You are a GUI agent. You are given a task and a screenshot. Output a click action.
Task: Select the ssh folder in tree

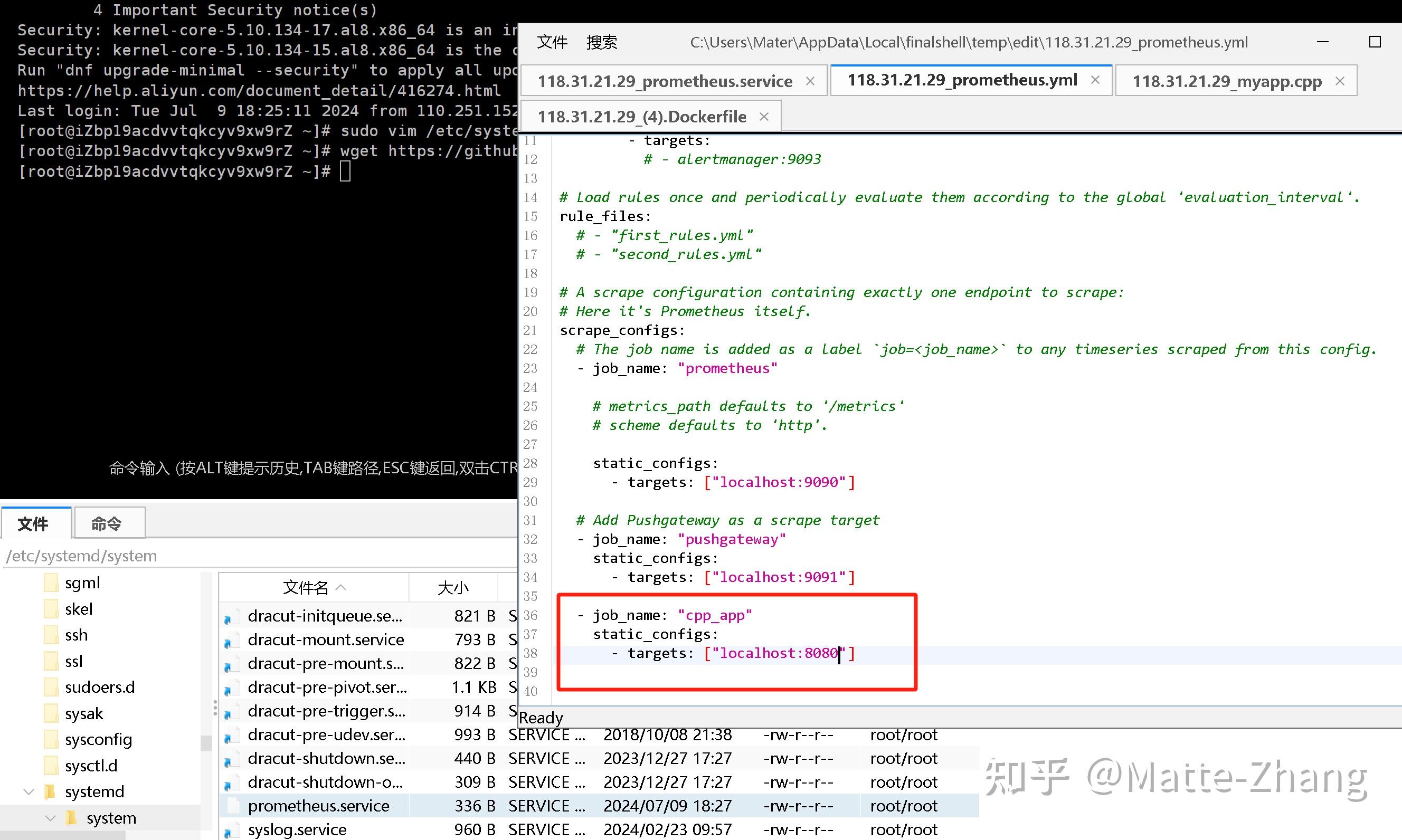77,635
